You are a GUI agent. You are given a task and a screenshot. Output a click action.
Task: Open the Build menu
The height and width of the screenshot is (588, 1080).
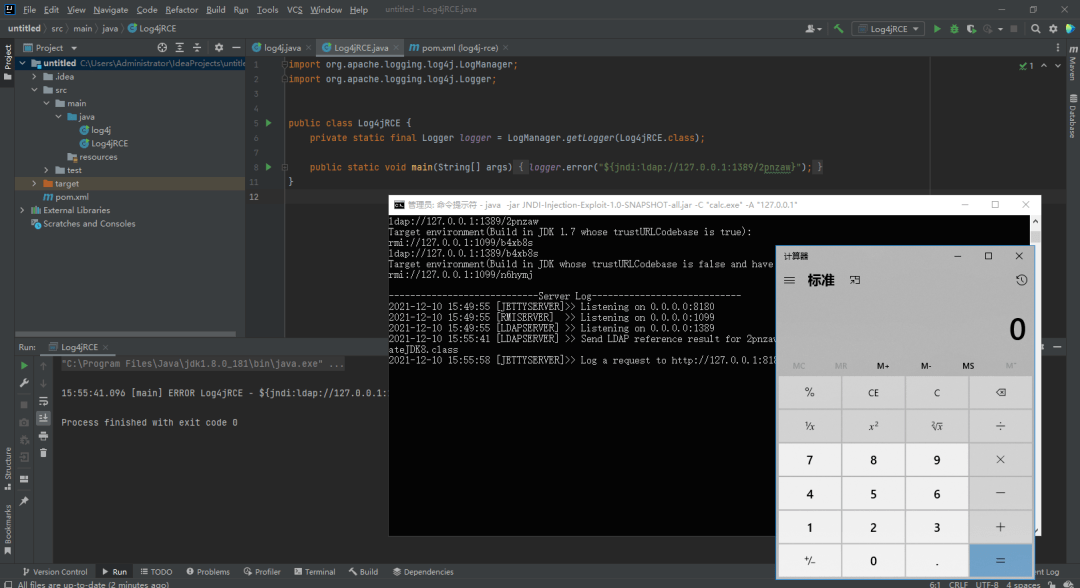216,10
